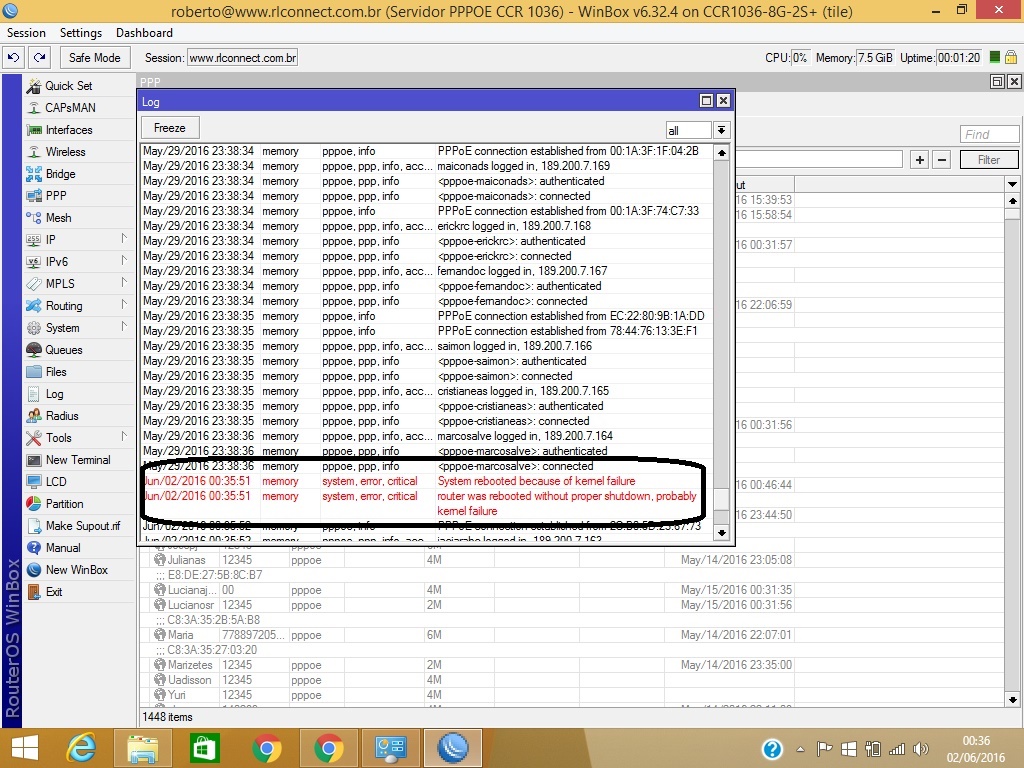This screenshot has width=1024, height=768.
Task: Expand the Routing submenu
Action: click(76, 306)
